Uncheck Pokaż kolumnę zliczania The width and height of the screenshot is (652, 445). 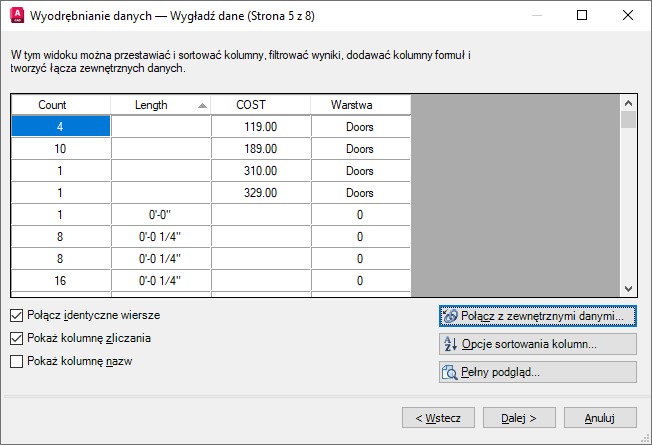point(17,339)
